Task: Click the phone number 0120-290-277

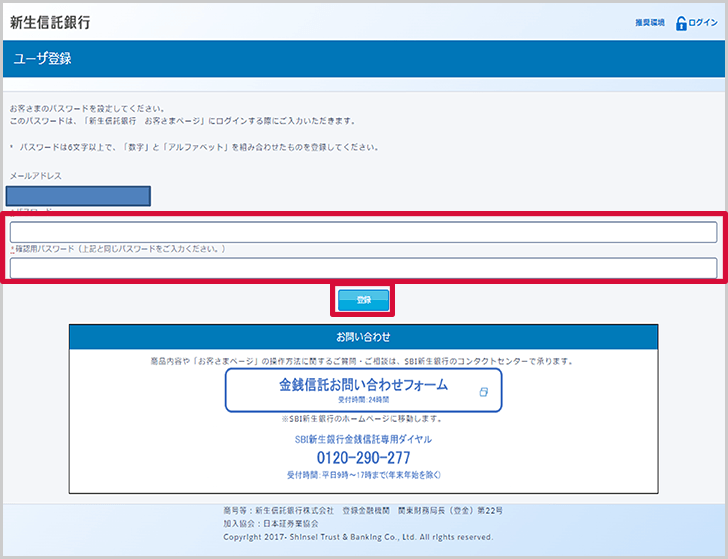Action: point(363,457)
